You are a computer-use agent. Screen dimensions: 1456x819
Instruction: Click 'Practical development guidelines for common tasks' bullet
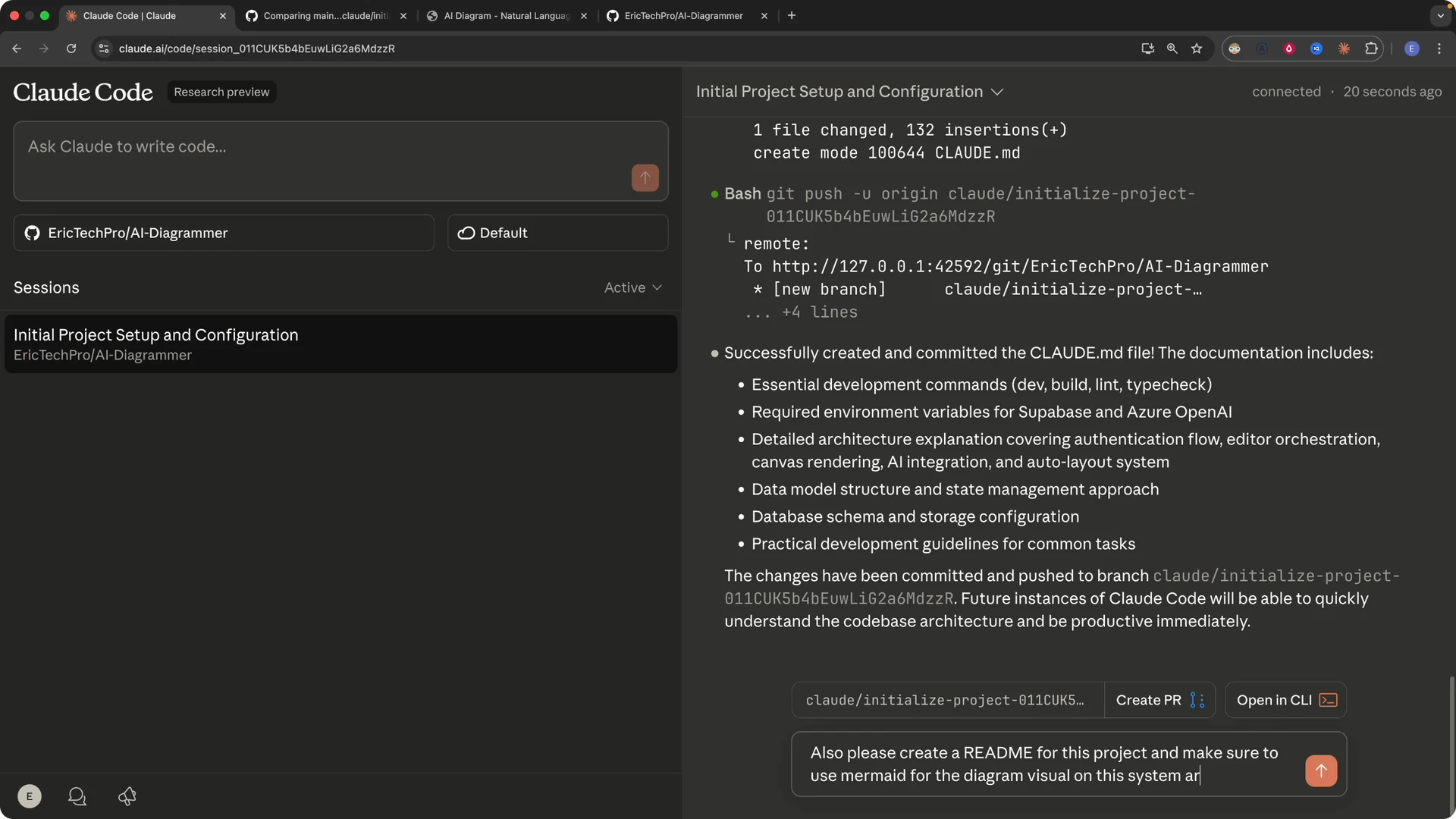943,544
